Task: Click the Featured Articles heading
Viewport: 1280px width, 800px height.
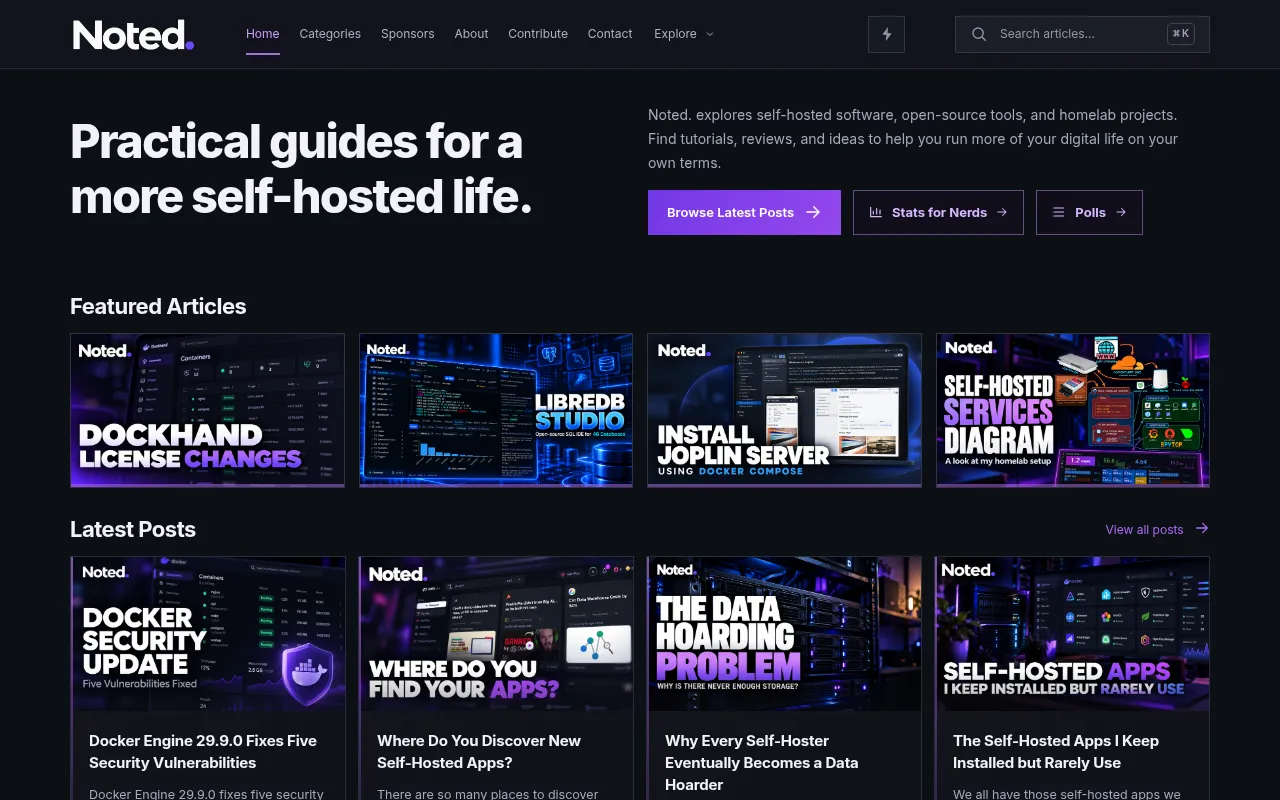Action: pyautogui.click(x=158, y=306)
